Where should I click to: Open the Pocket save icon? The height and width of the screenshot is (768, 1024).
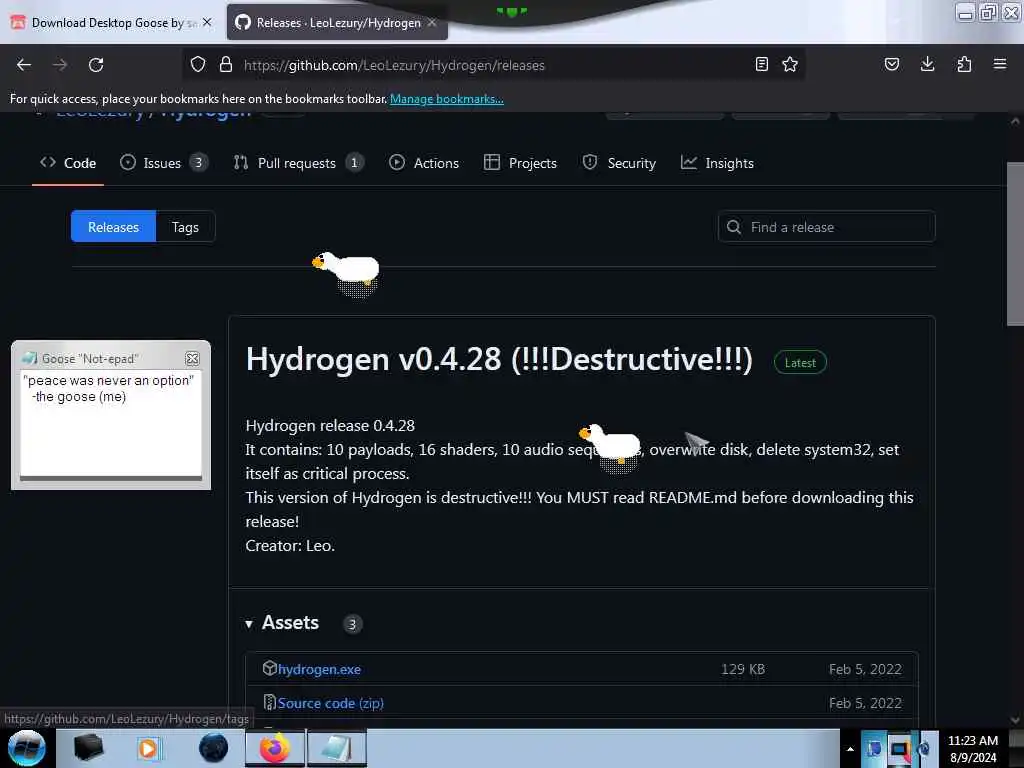[892, 64]
